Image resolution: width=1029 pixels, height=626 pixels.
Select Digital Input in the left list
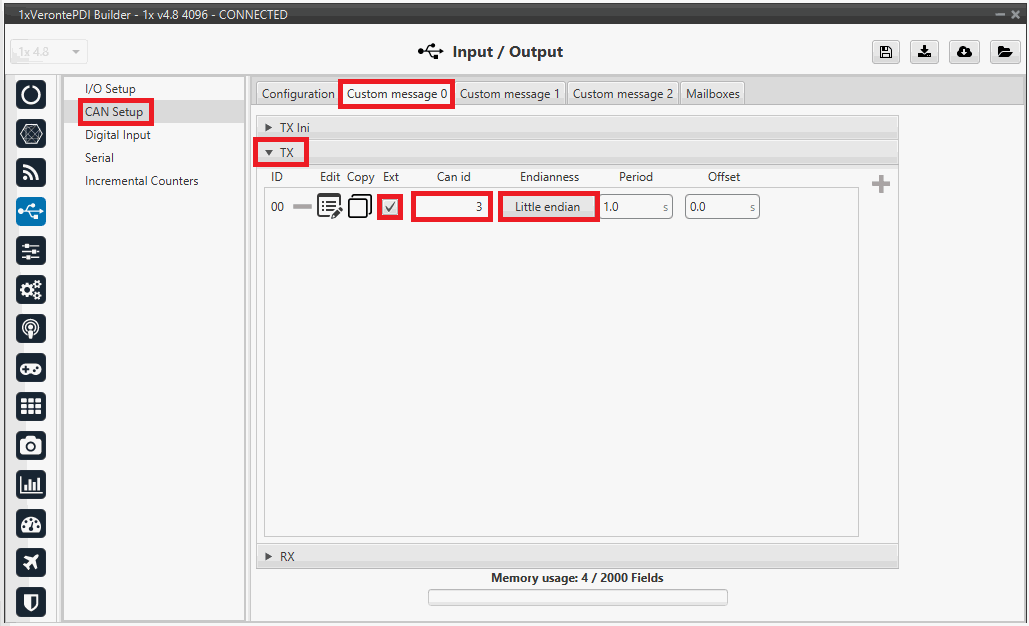pyautogui.click(x=117, y=135)
